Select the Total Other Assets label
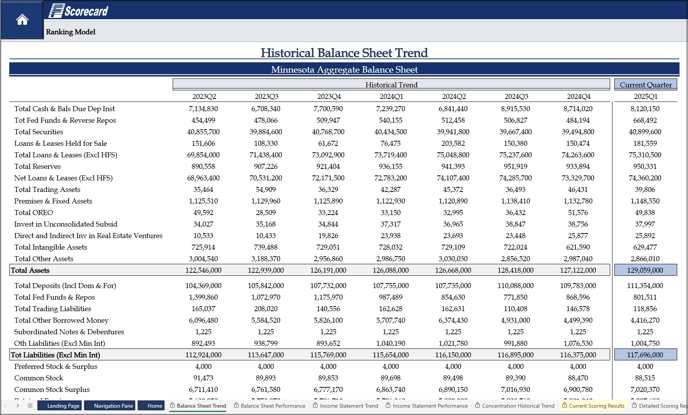 point(43,259)
